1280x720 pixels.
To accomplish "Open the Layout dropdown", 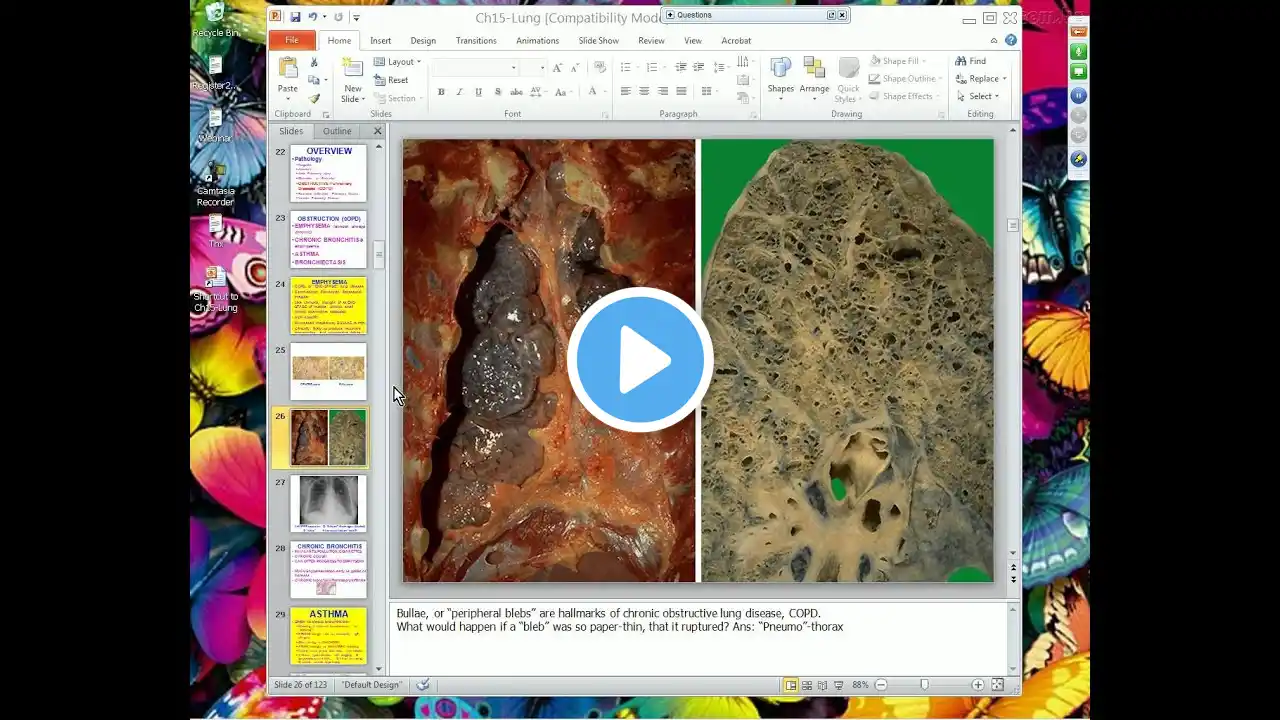I will click(x=398, y=62).
